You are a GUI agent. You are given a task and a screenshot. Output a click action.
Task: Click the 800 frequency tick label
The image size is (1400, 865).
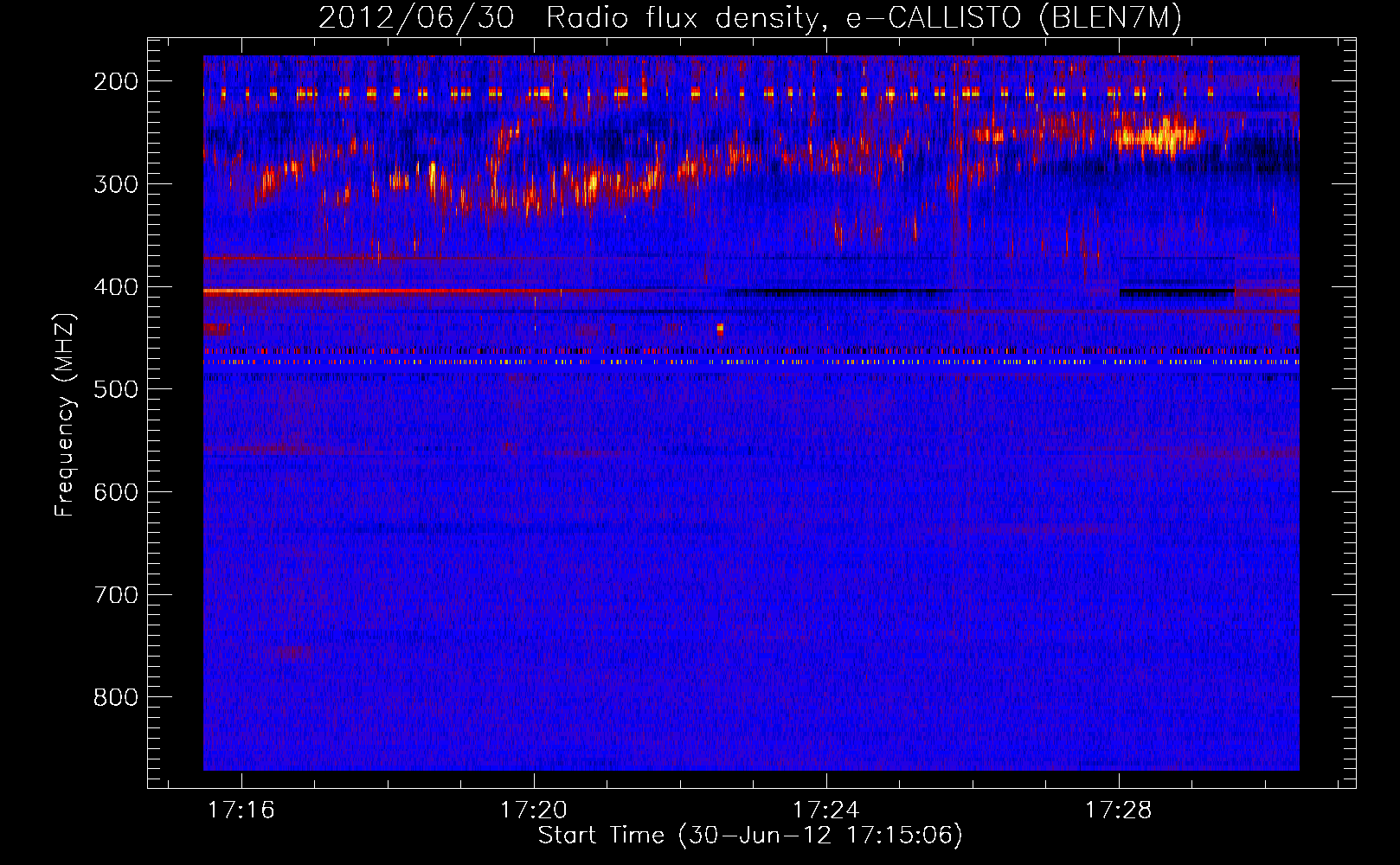[x=115, y=697]
